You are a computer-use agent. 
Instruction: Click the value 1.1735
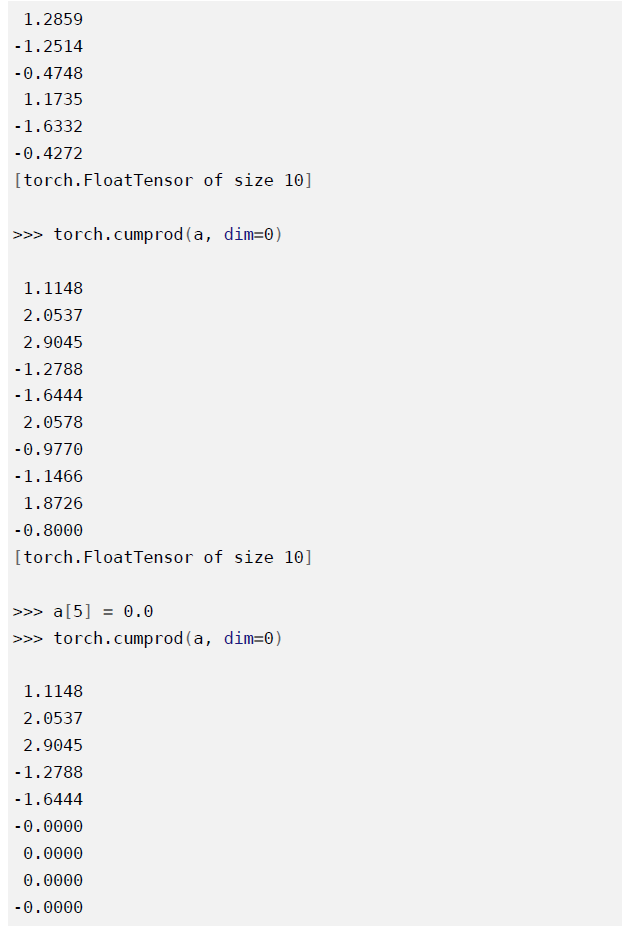point(53,99)
